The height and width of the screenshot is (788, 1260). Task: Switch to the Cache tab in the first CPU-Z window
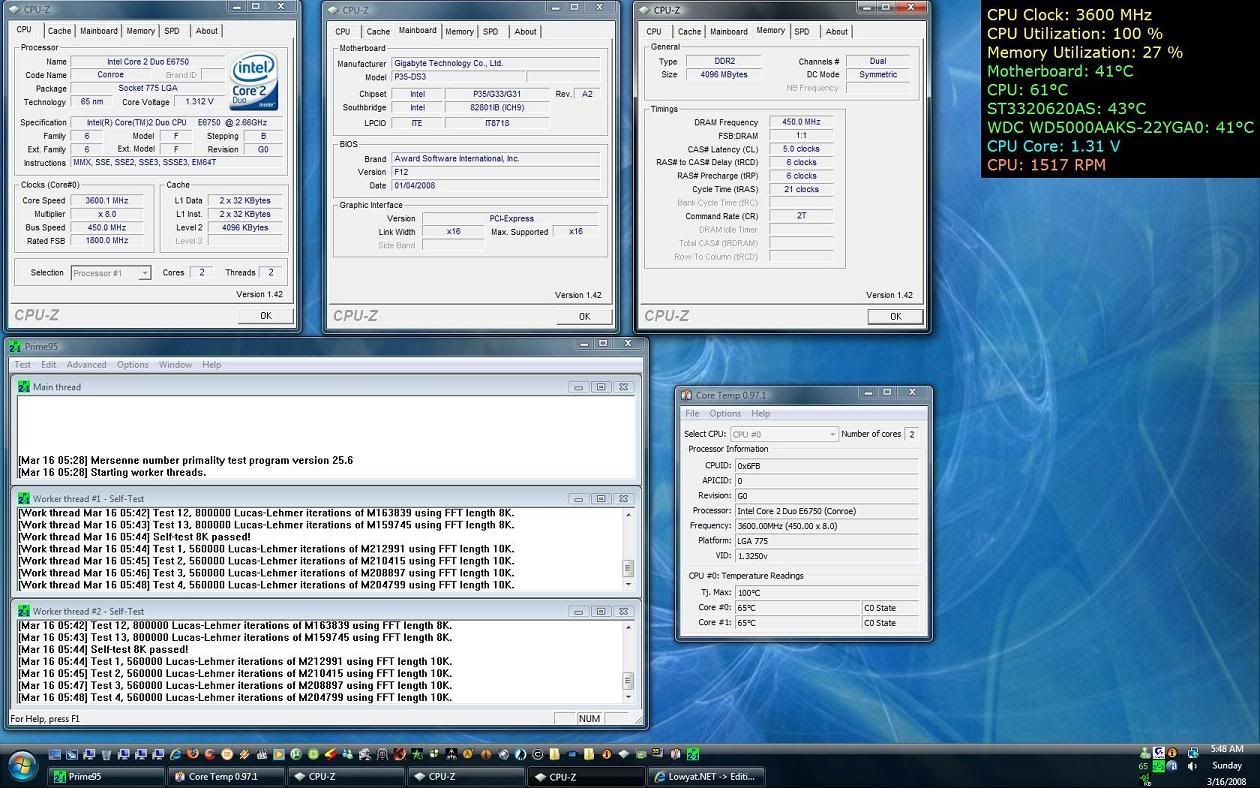tap(60, 32)
